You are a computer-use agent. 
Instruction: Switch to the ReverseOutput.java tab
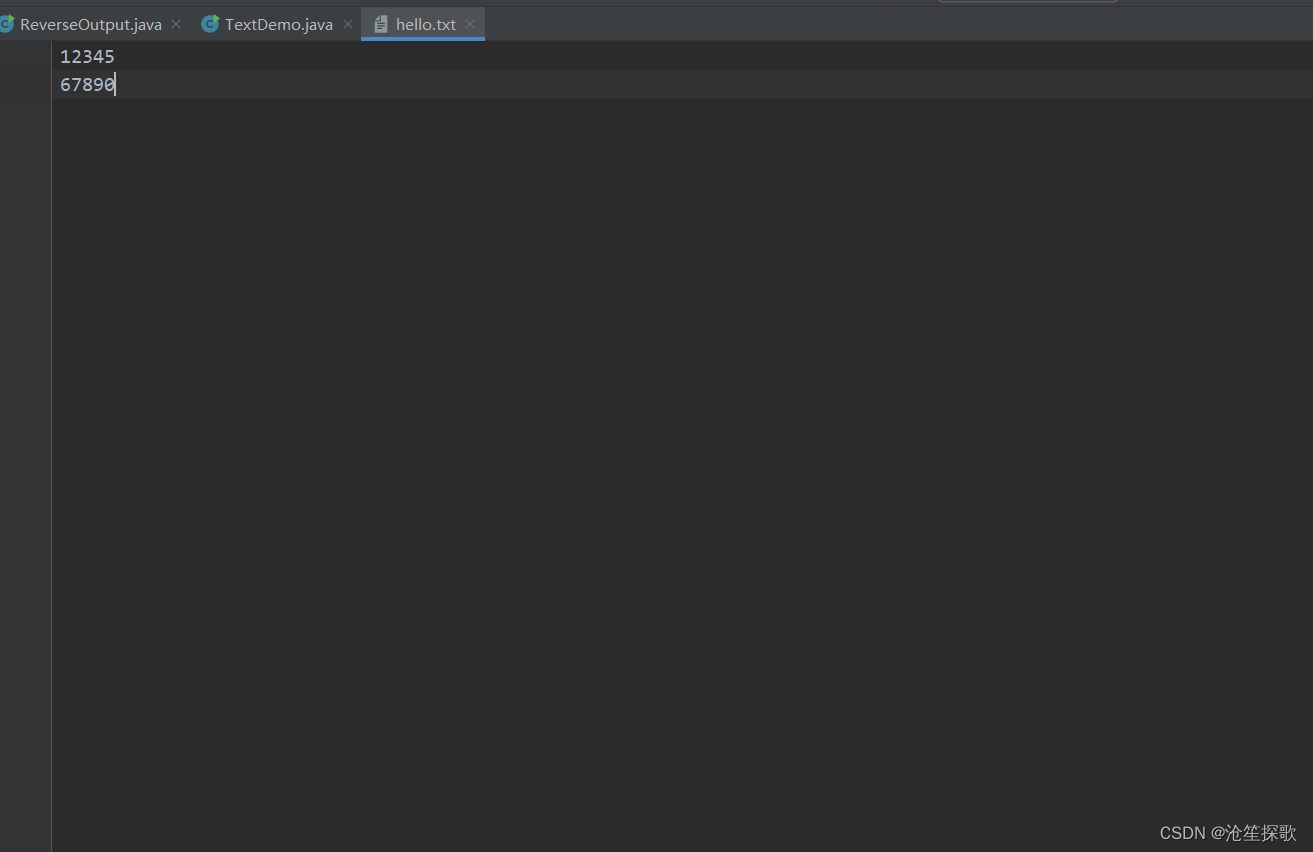coord(90,23)
